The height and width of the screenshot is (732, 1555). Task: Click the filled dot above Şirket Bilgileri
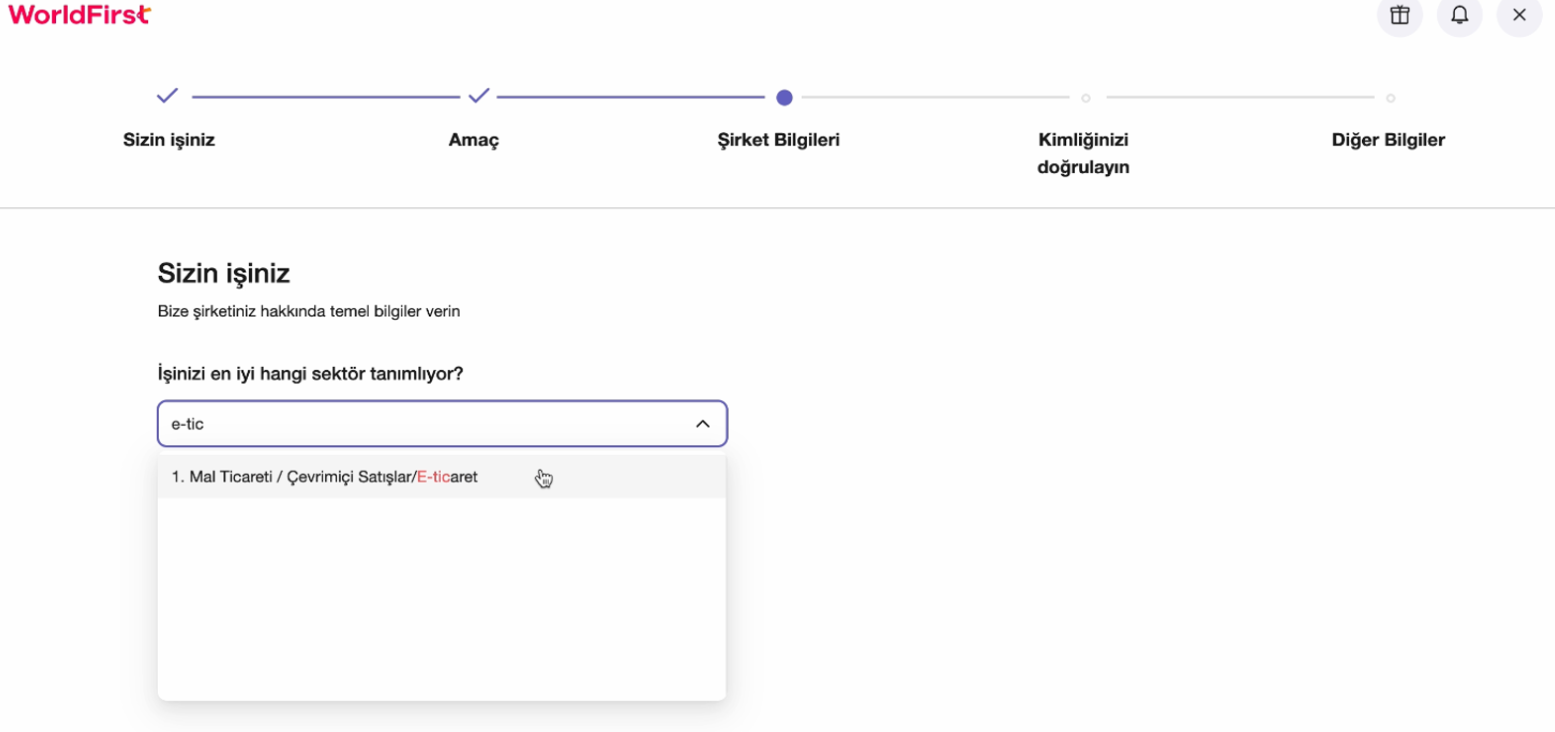tap(784, 97)
